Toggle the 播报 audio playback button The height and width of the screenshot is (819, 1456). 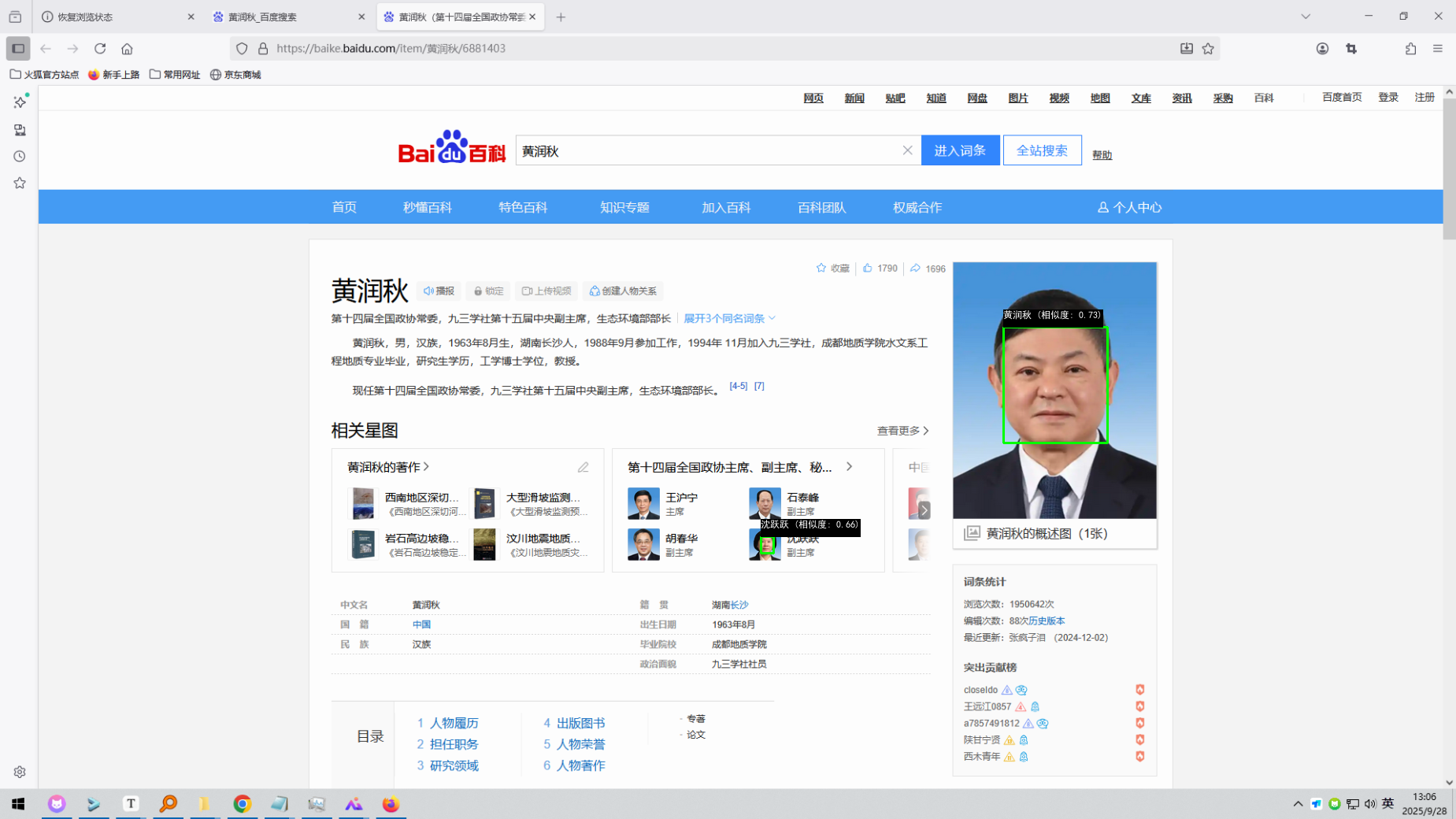pyautogui.click(x=439, y=291)
